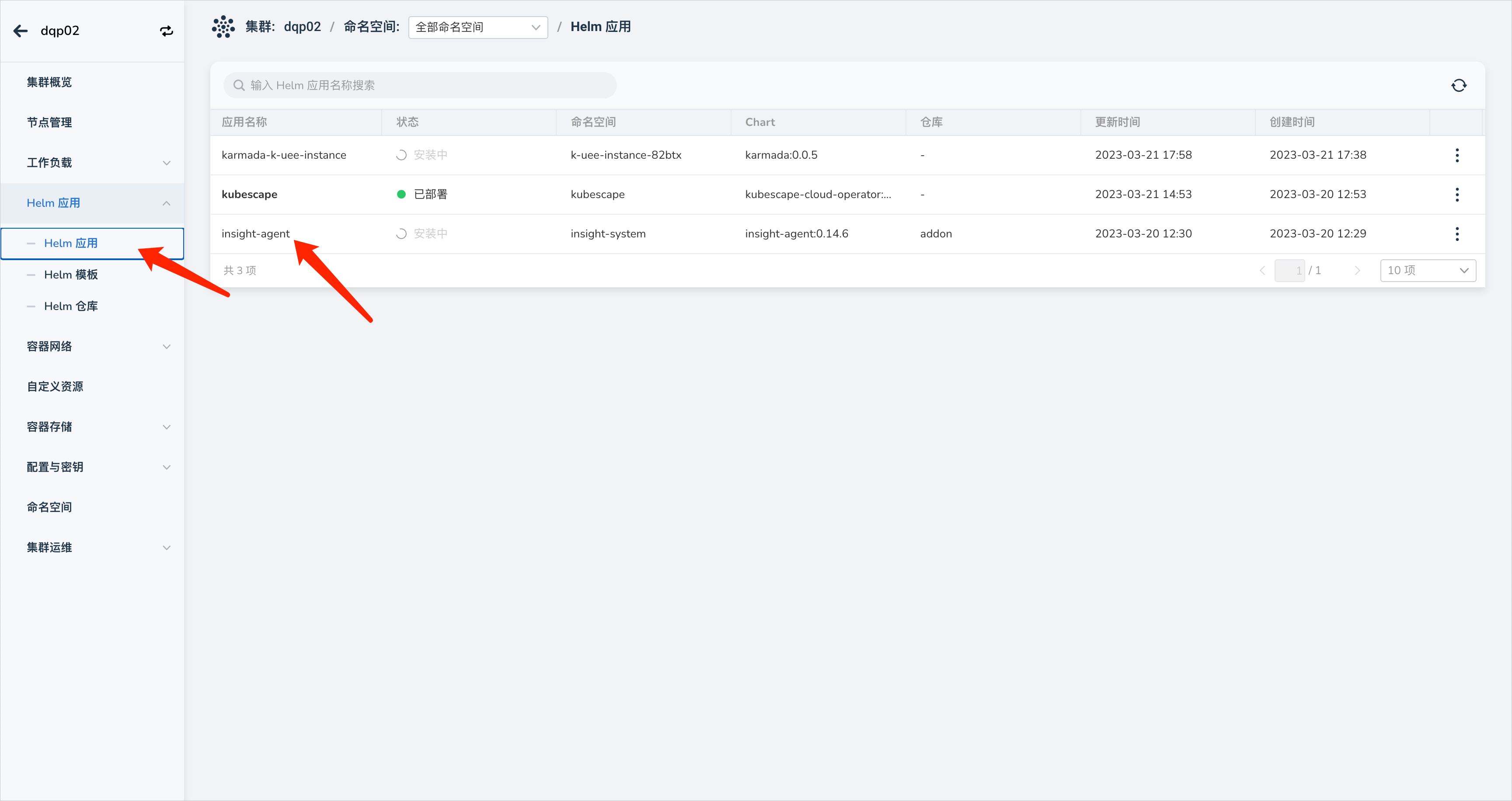Click the k-uee-instance-82btx namespace cell

pyautogui.click(x=626, y=155)
